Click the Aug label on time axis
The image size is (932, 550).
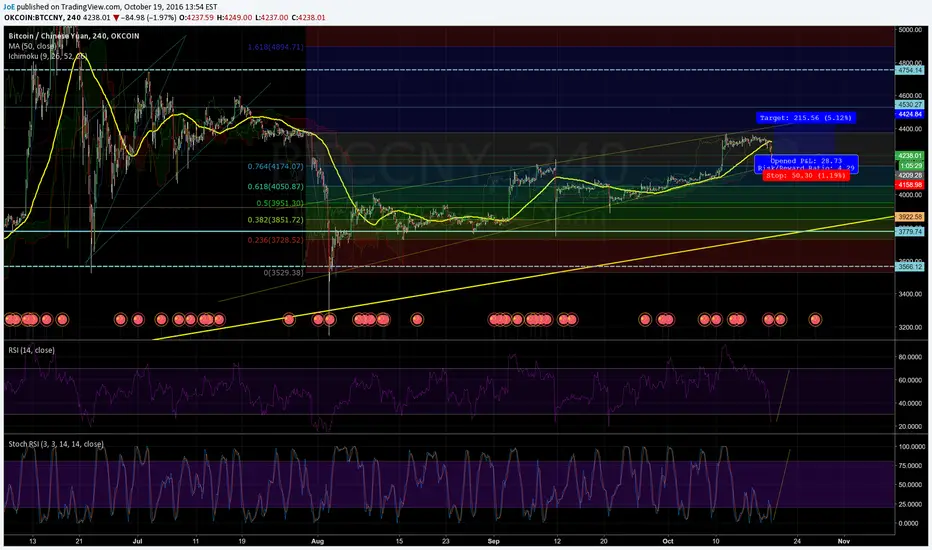317,541
